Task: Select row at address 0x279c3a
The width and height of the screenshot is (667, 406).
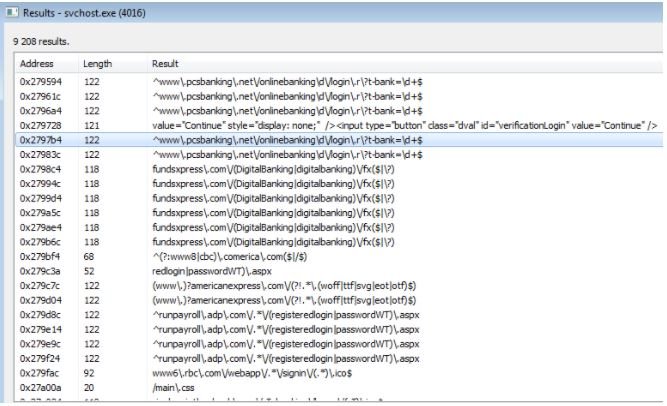Action: click(x=339, y=271)
